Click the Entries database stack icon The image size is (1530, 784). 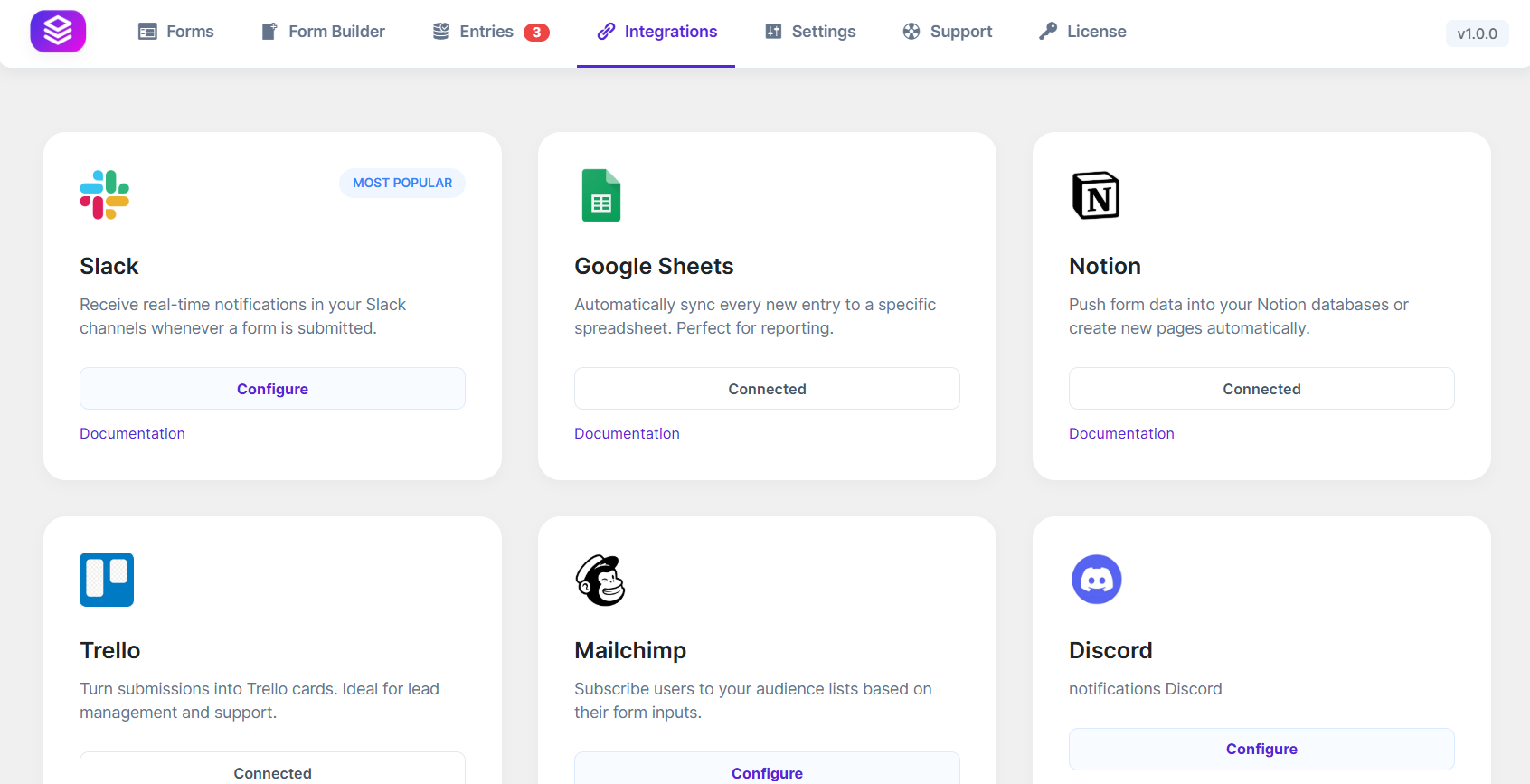[440, 32]
